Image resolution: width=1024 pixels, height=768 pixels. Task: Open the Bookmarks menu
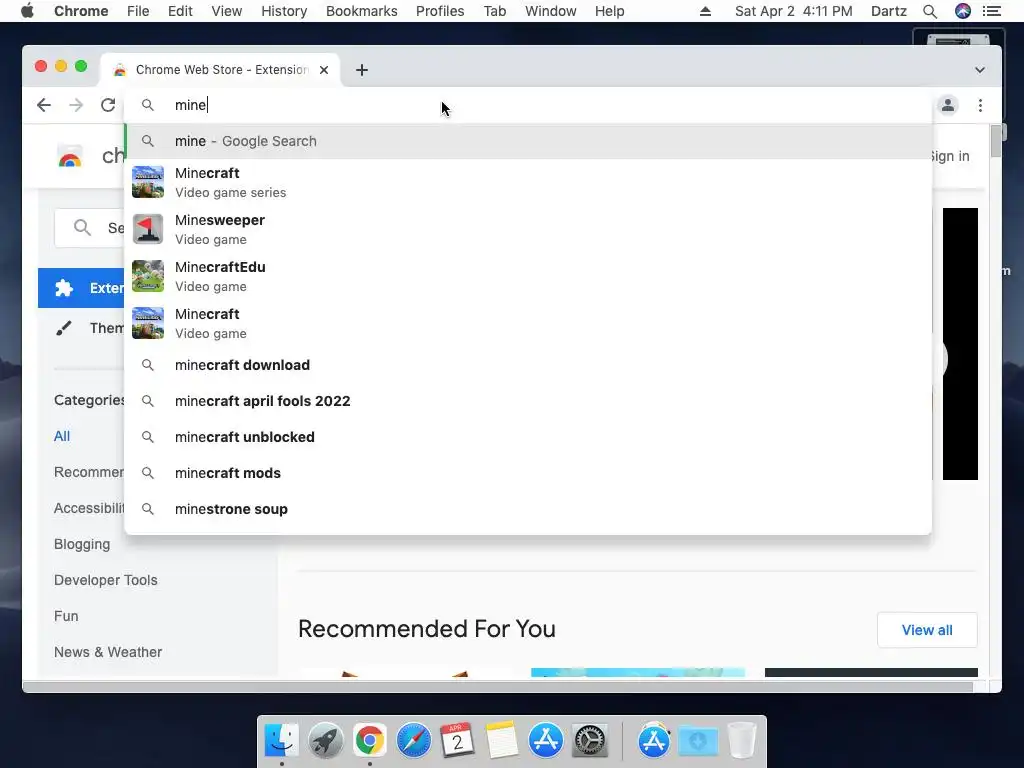pyautogui.click(x=362, y=11)
